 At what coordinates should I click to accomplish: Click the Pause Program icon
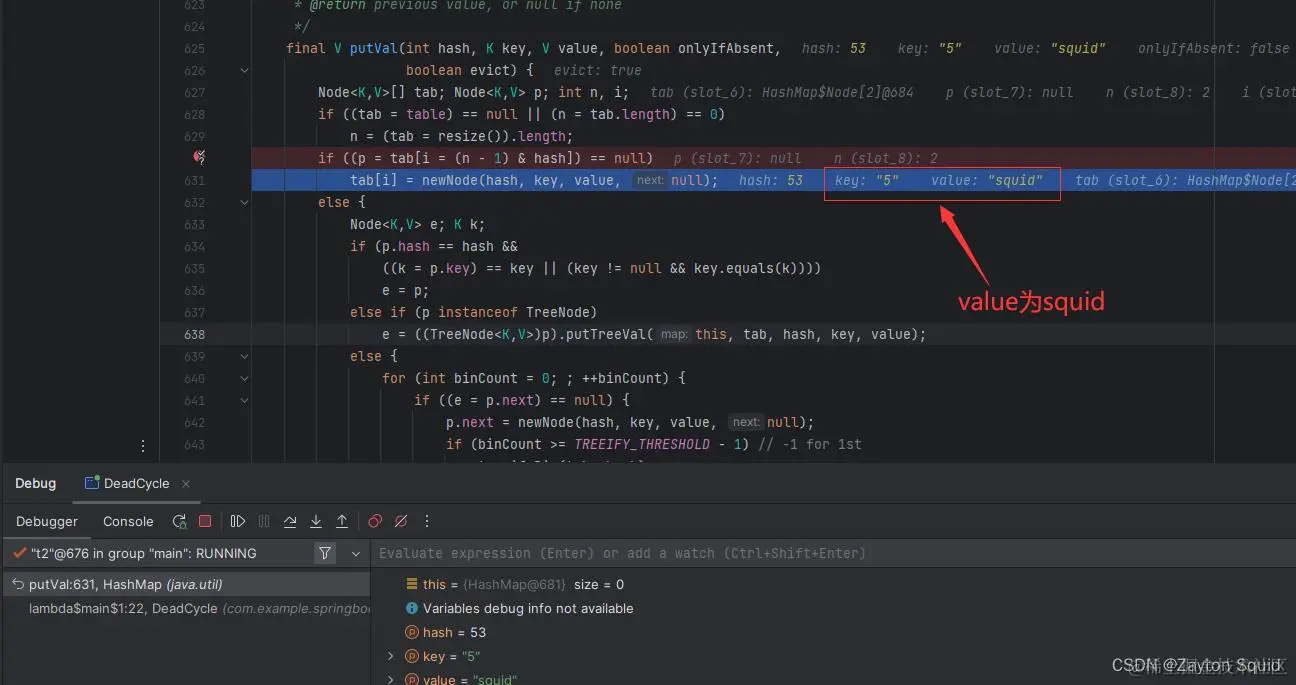pos(264,521)
